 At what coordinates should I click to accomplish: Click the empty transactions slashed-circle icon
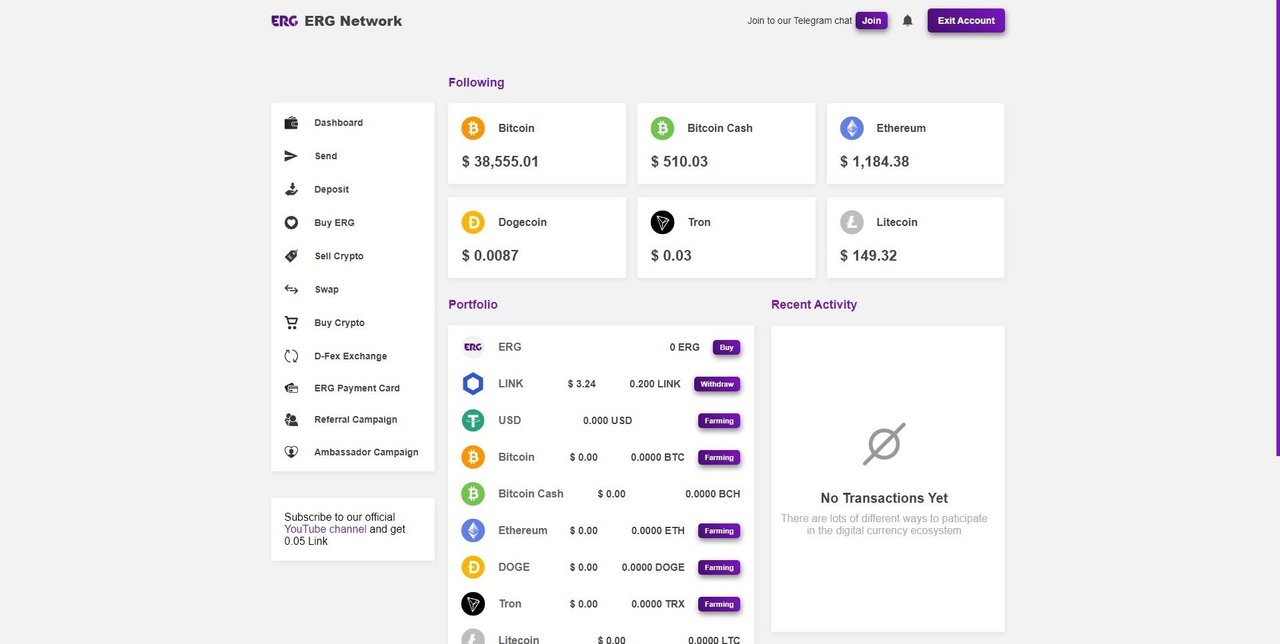[884, 444]
